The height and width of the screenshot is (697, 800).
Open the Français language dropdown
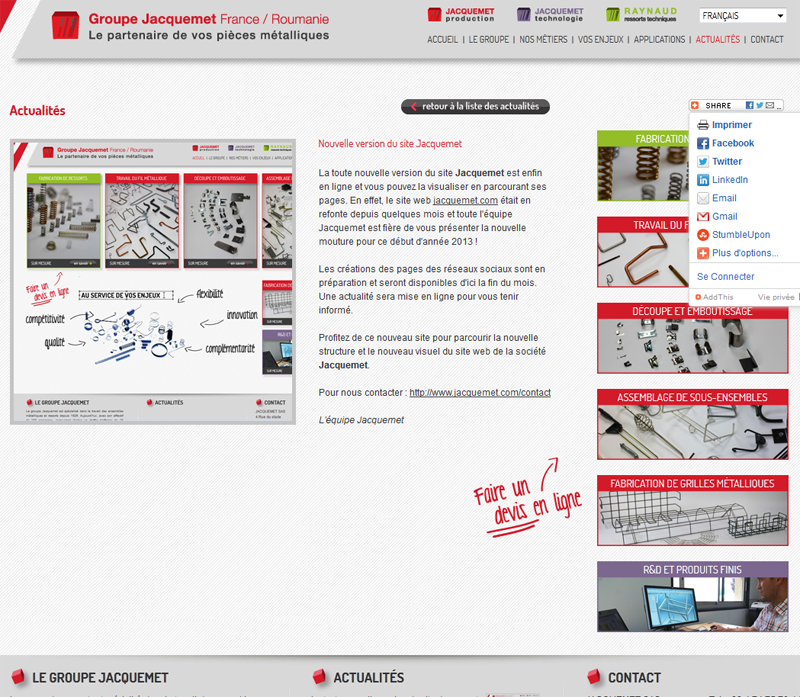click(742, 16)
